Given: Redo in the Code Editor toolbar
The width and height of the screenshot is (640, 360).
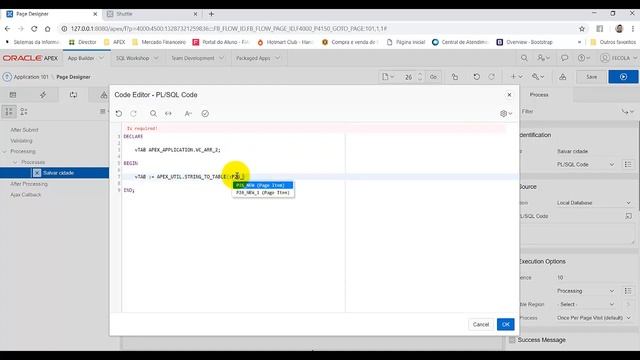Looking at the screenshot, I should (x=133, y=113).
